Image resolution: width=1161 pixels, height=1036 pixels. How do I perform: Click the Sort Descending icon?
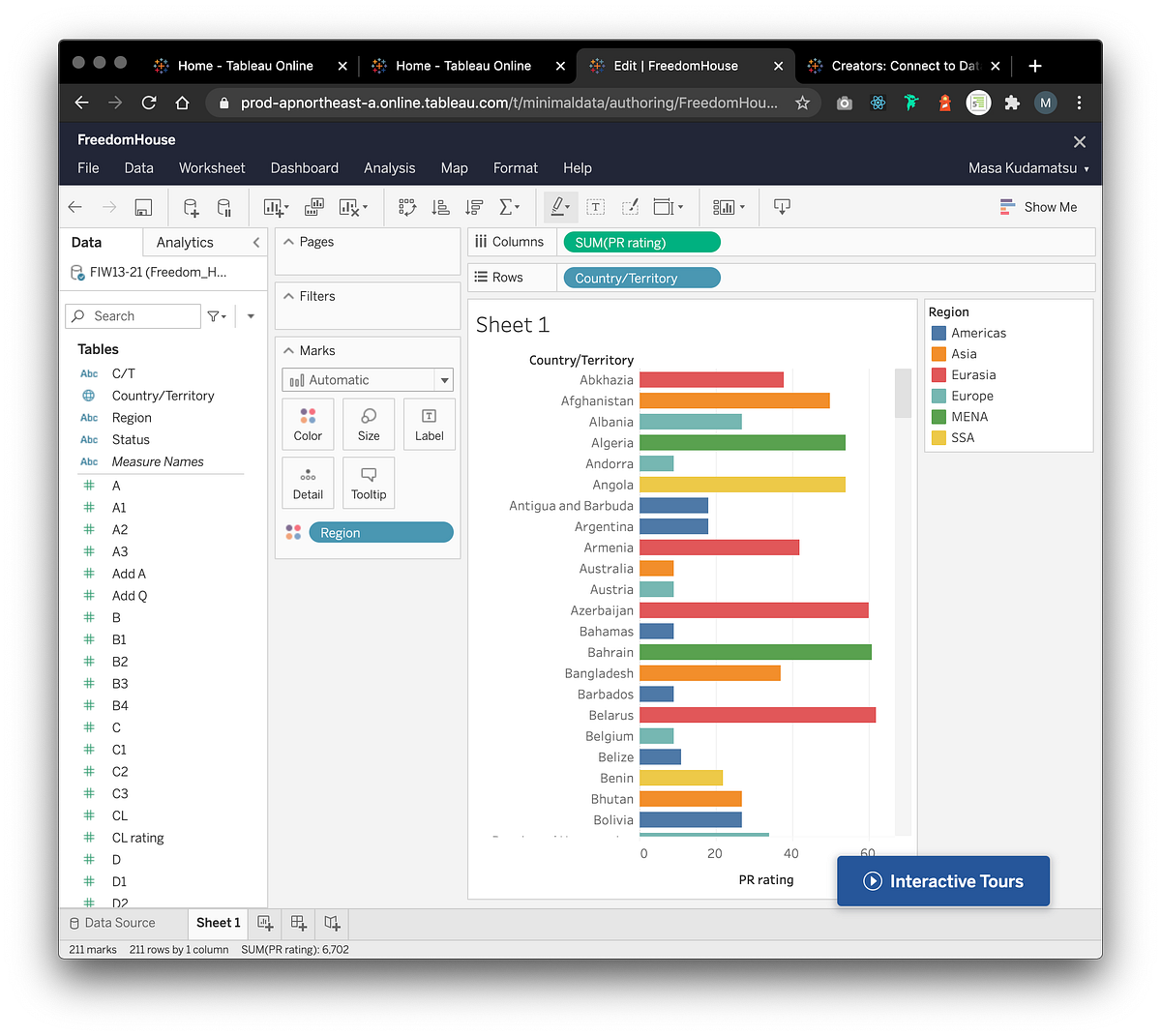(473, 207)
